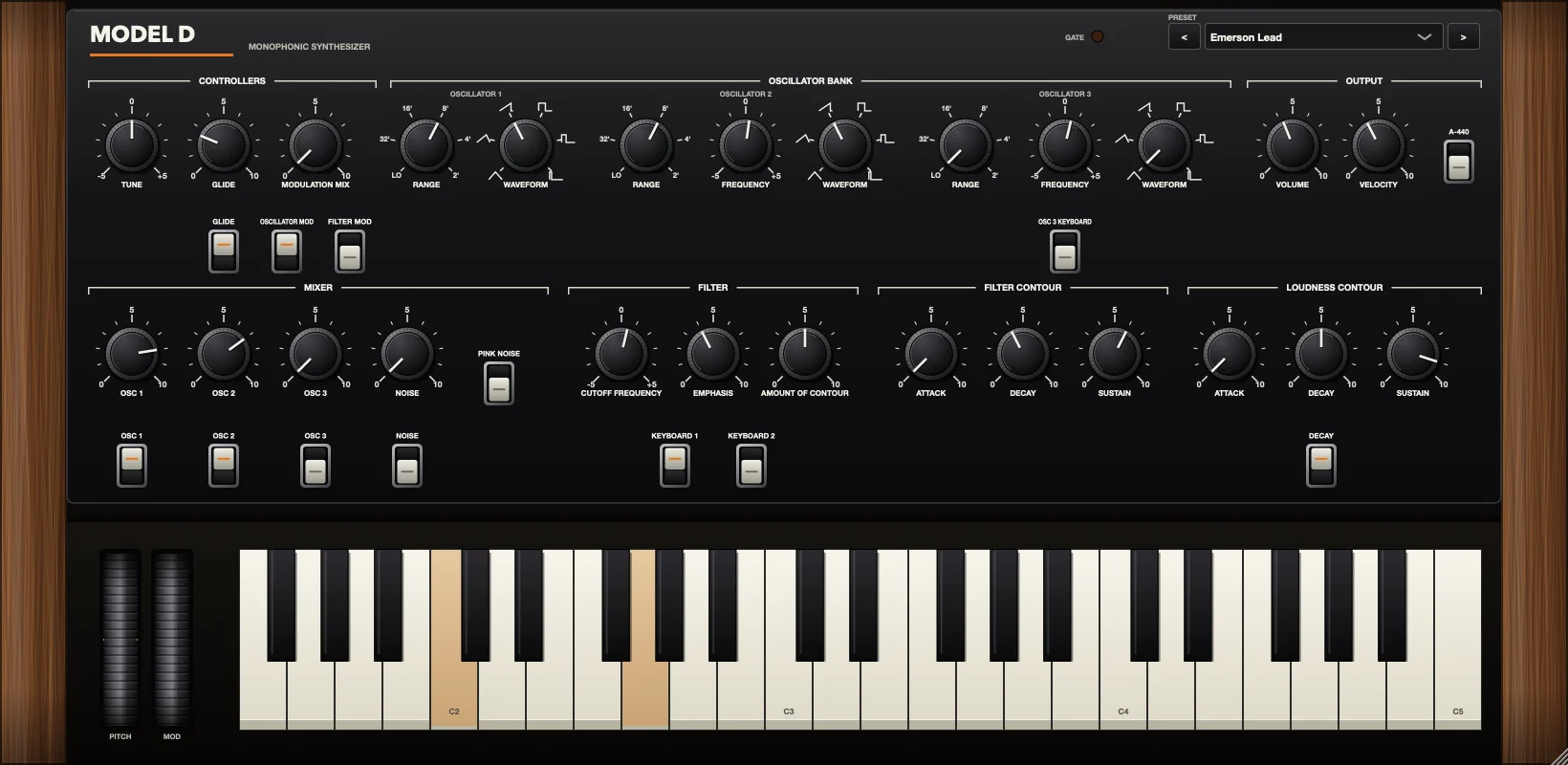Click the Filter Contour Attack knob
1568x765 pixels.
click(931, 354)
